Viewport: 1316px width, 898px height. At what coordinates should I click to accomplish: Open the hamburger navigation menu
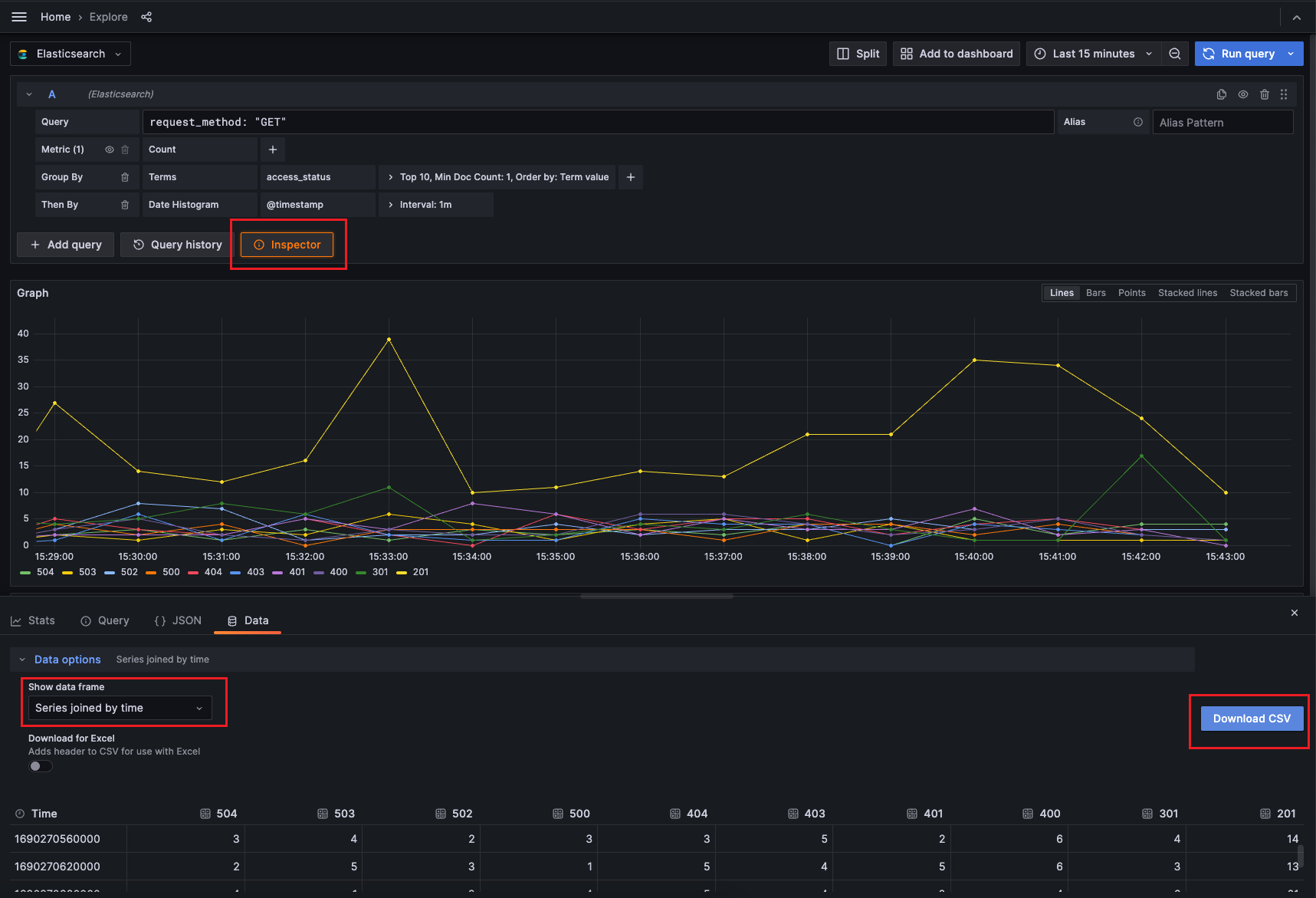19,17
